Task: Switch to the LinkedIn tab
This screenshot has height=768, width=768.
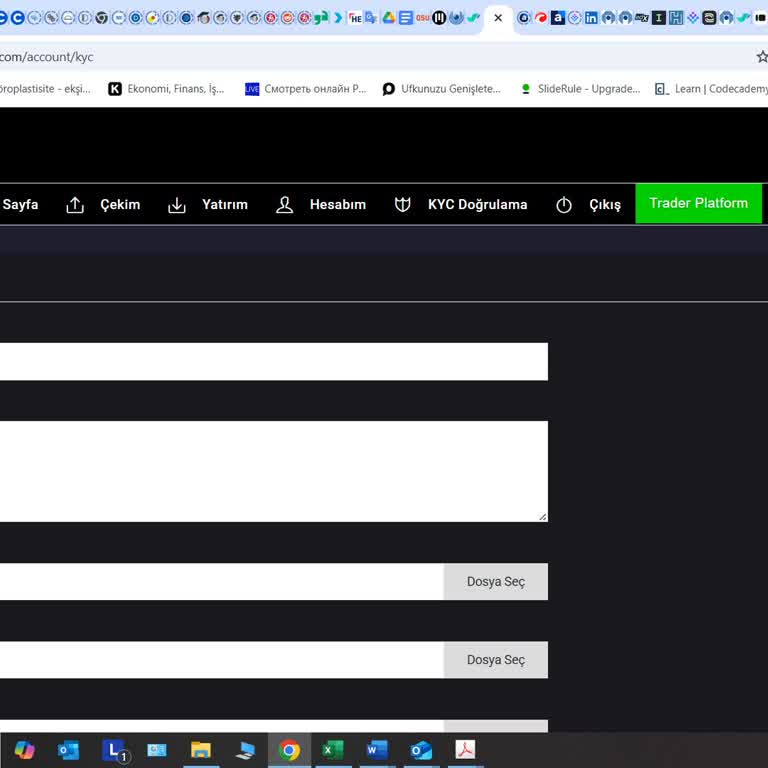Action: [591, 18]
